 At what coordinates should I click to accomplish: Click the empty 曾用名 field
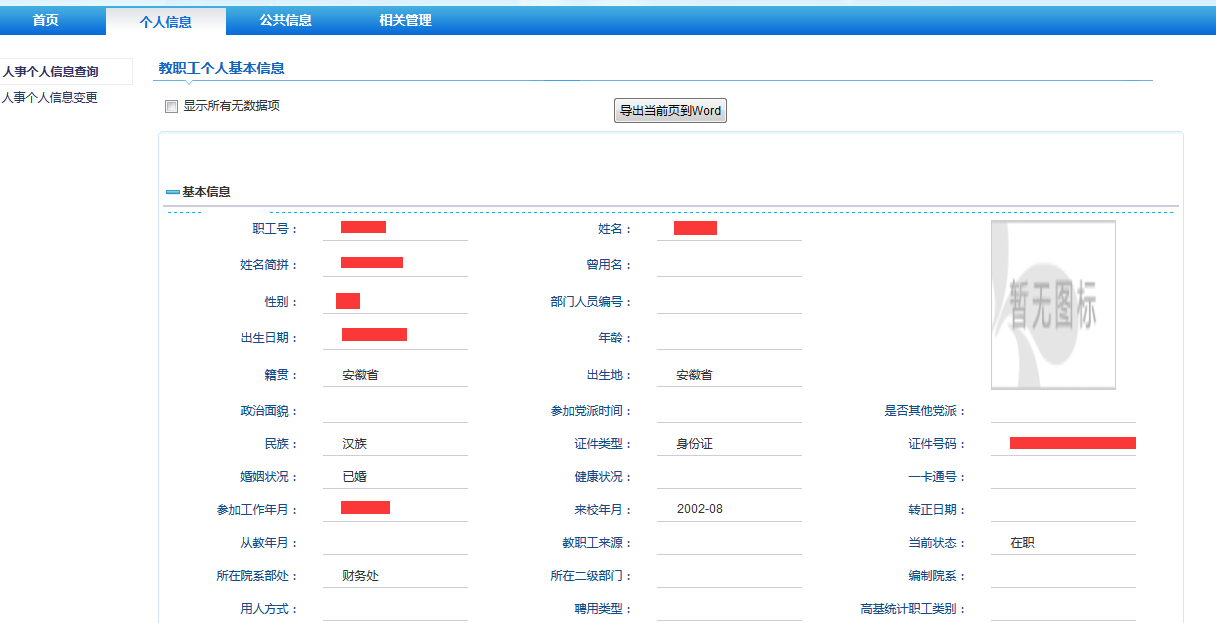(729, 265)
